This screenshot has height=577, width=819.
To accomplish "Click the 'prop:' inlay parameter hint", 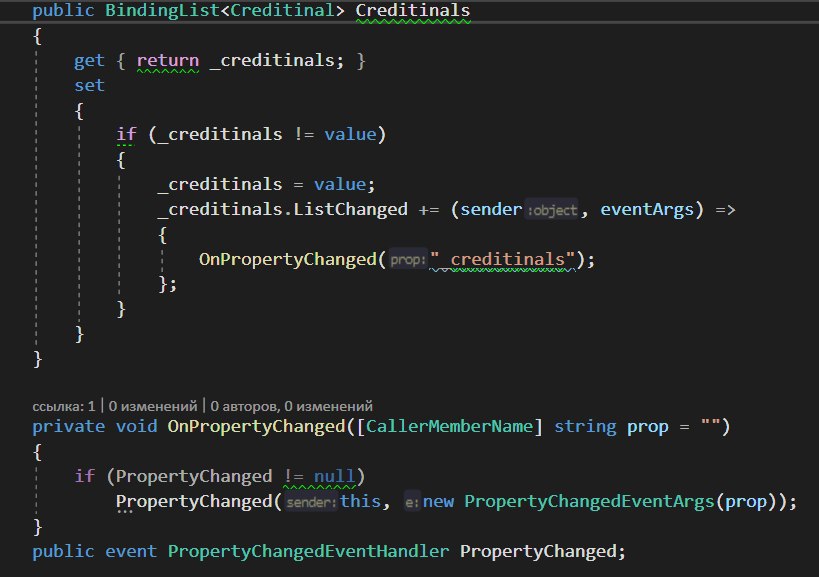I will [408, 260].
